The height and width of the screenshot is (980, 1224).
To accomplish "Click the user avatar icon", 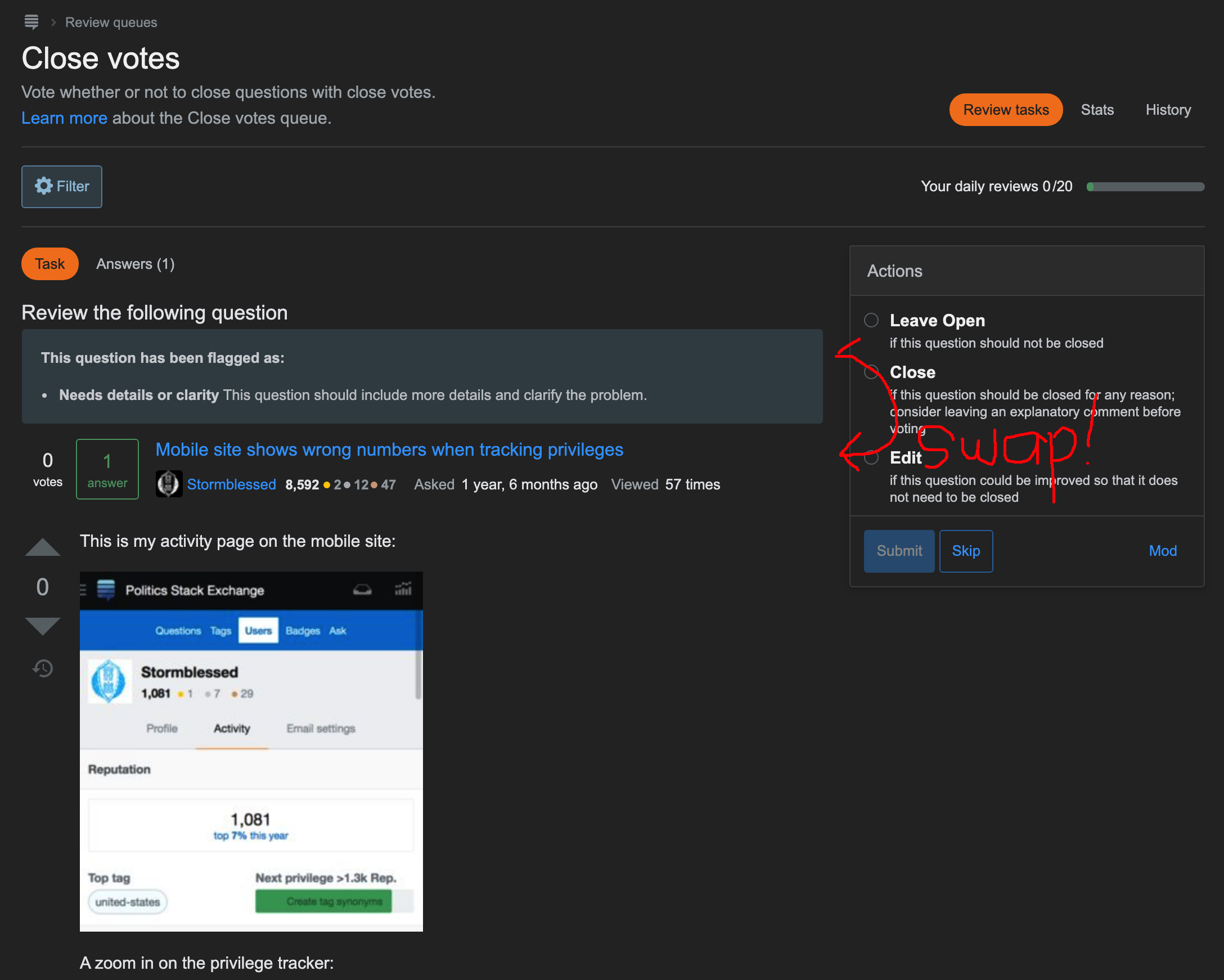I will pos(169,485).
